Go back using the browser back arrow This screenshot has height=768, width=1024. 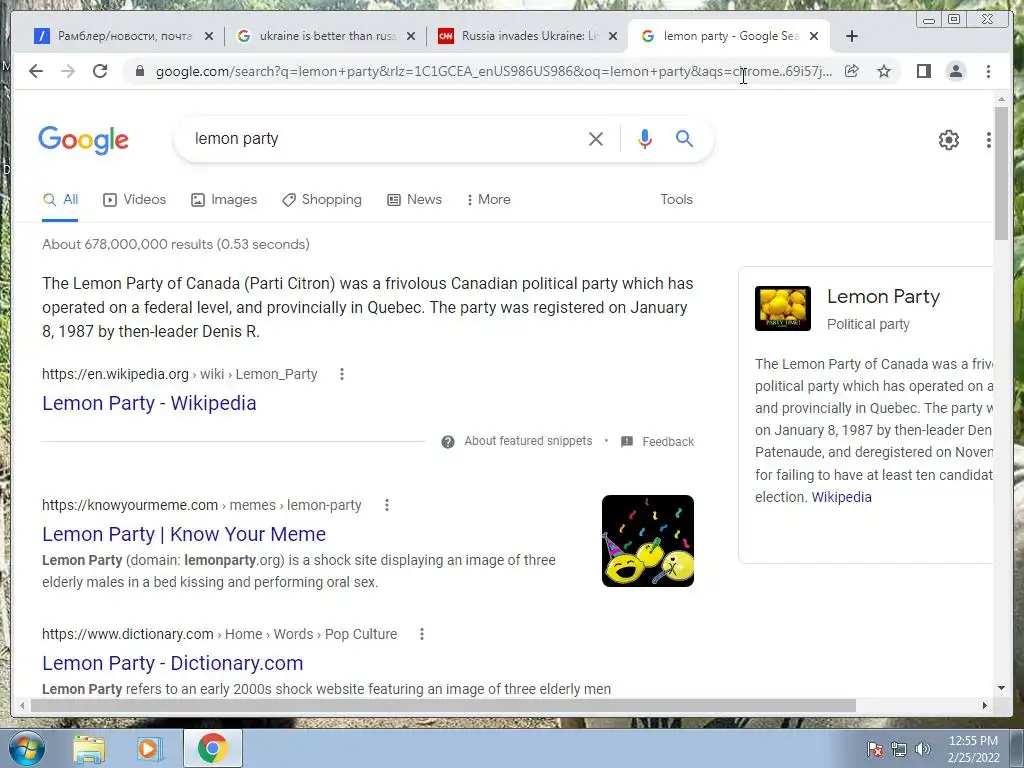coord(36,71)
